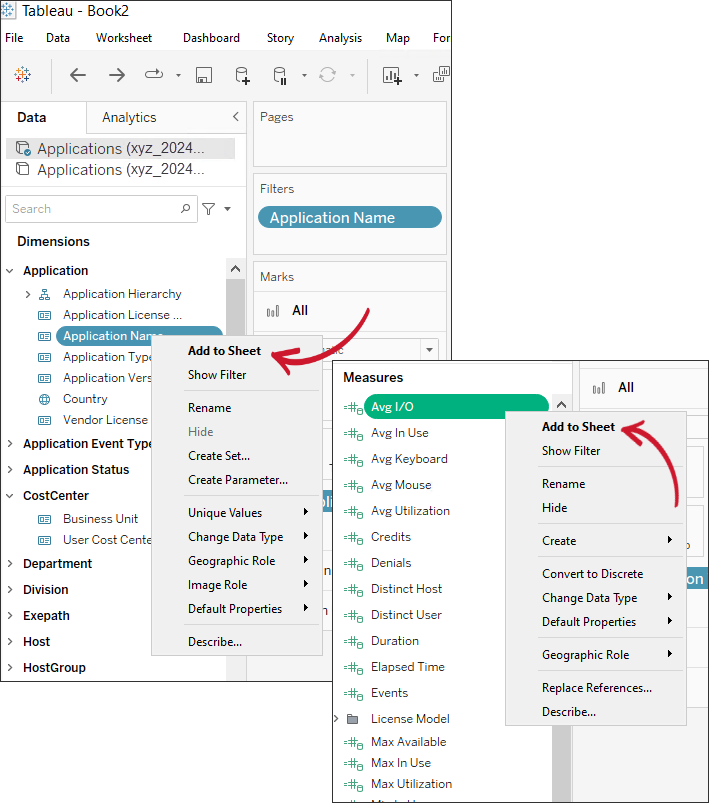Open the Worksheet menu
The image size is (709, 803).
[x=124, y=38]
